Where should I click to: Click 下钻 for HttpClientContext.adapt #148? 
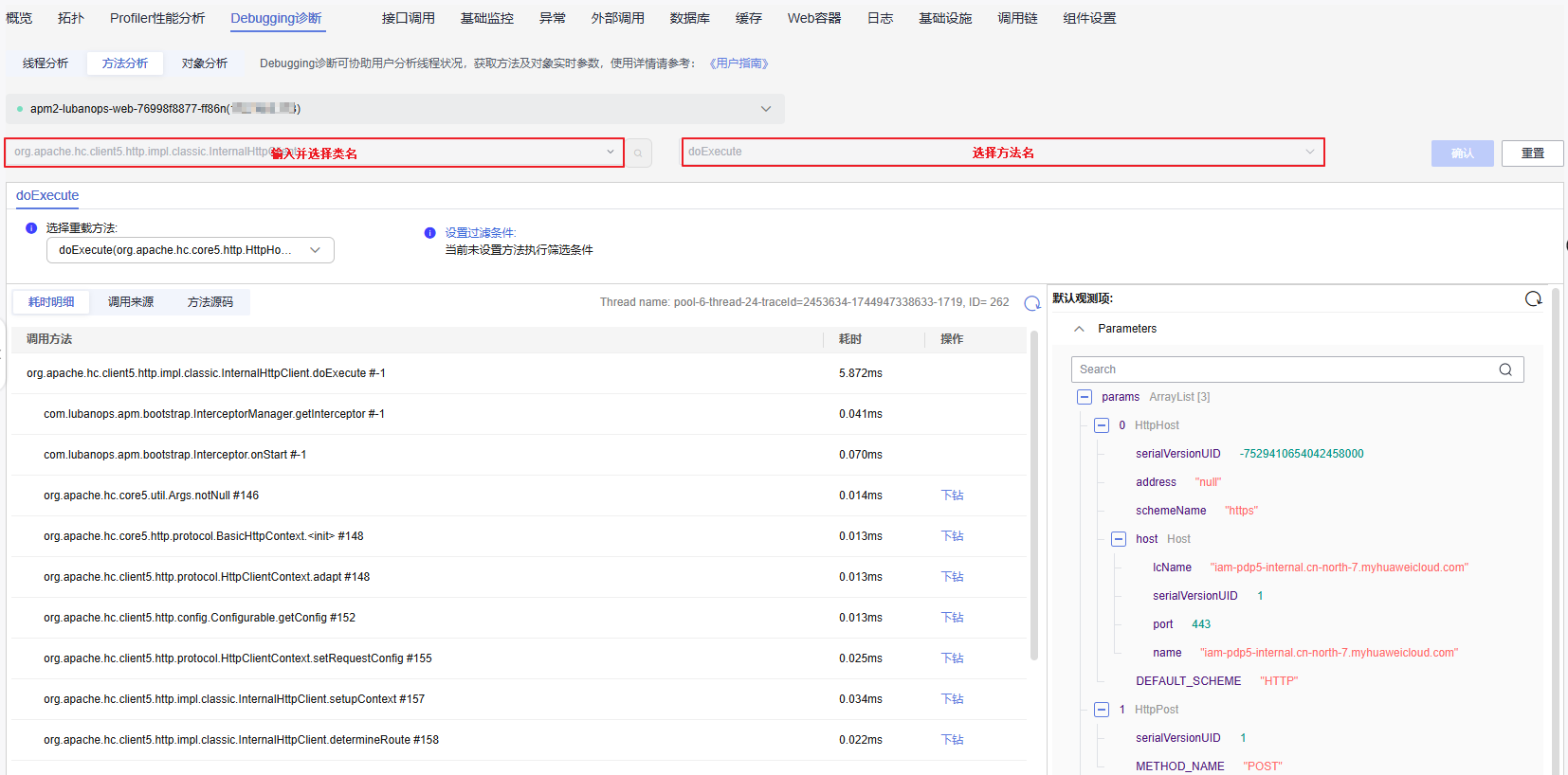click(952, 577)
